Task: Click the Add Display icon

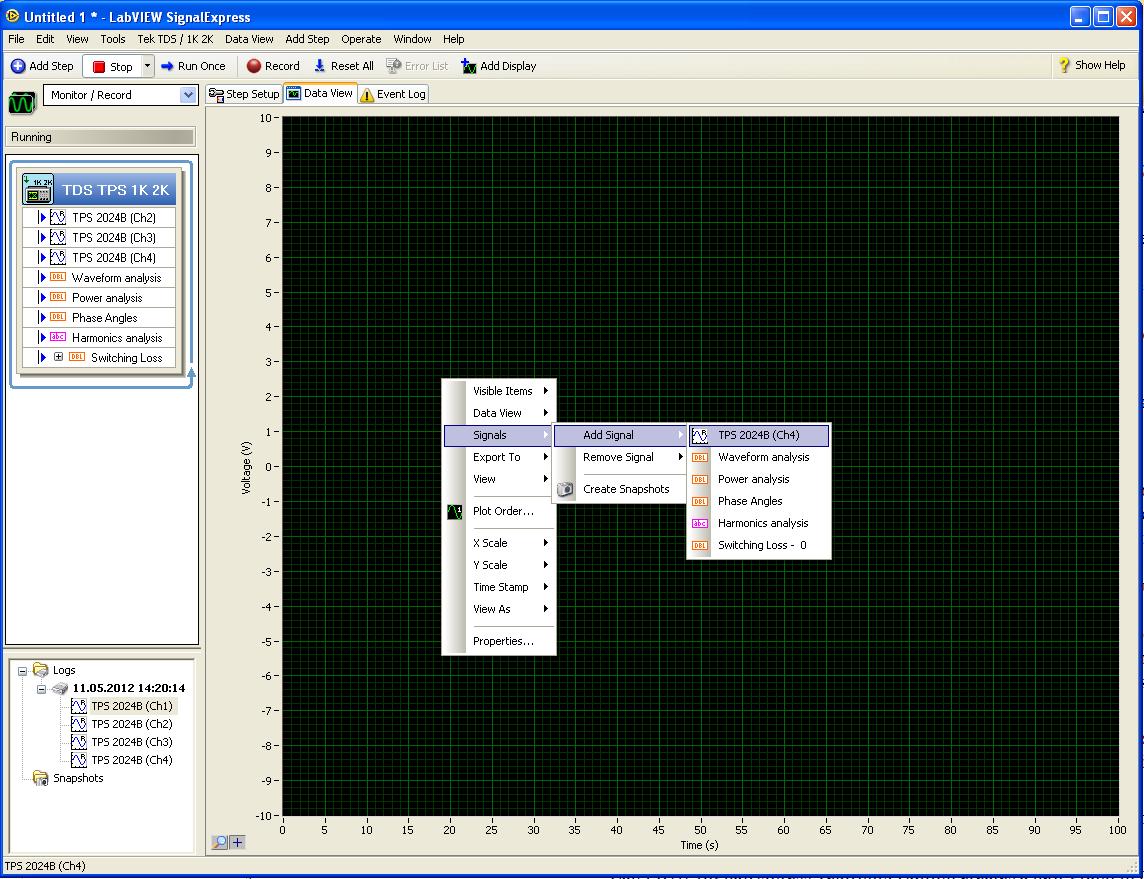Action: (468, 66)
